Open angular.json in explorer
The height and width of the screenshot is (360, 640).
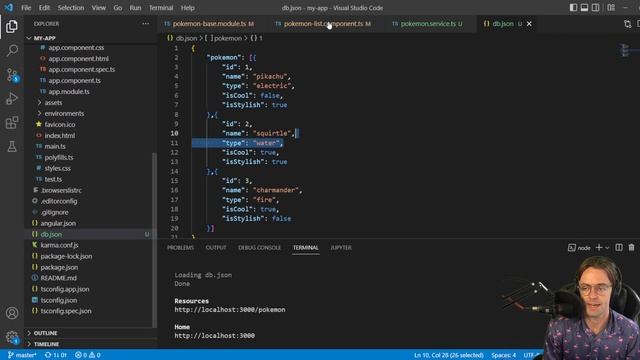58,223
